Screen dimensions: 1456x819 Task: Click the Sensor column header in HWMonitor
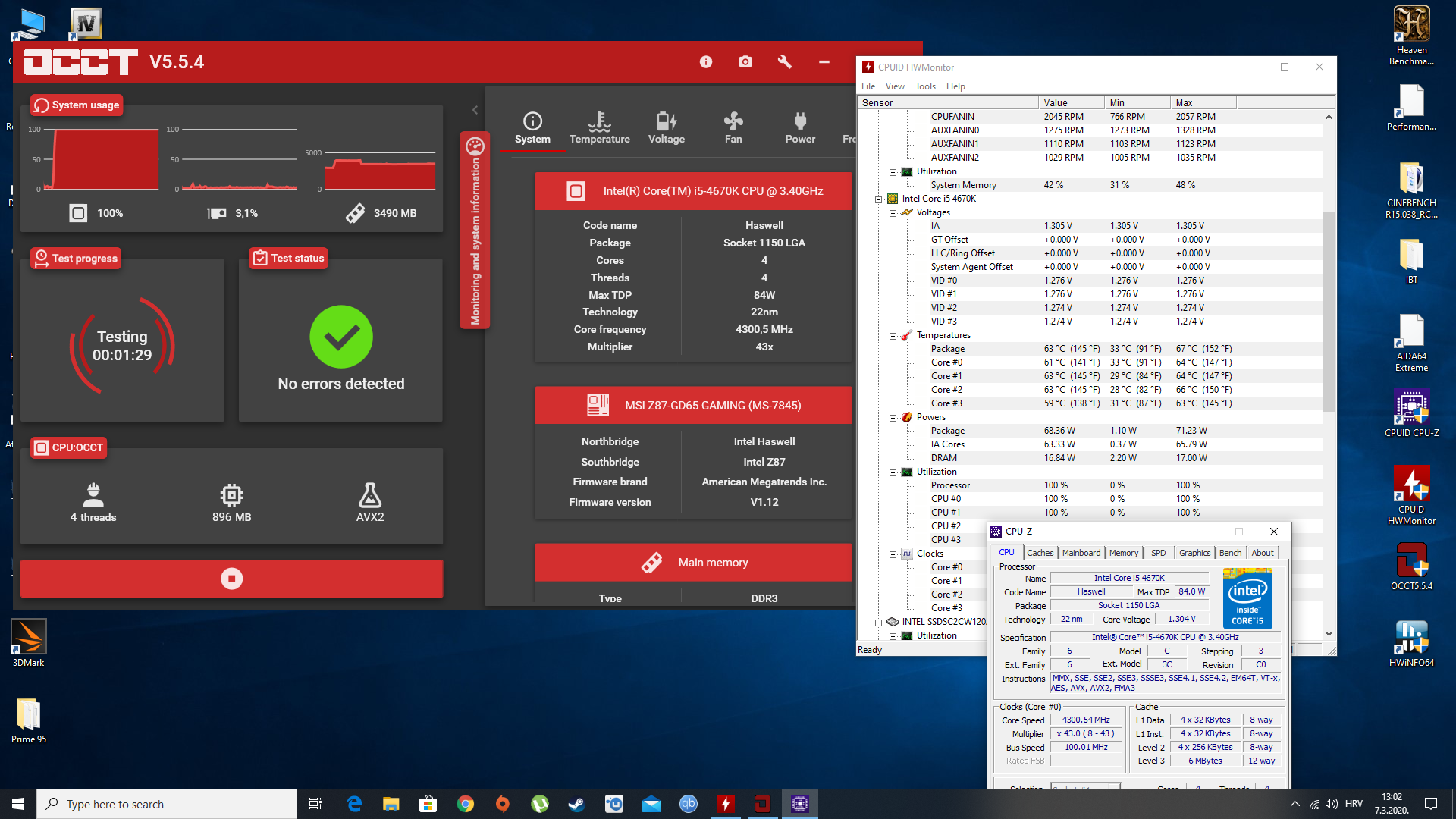(948, 102)
